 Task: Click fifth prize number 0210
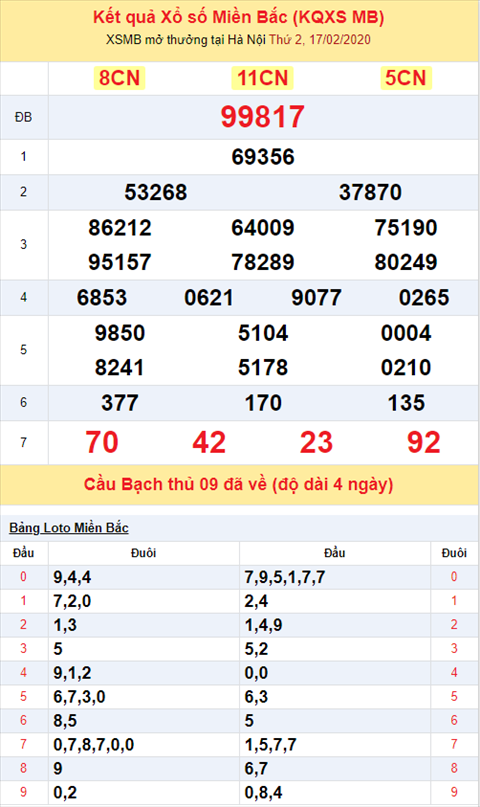point(406,368)
